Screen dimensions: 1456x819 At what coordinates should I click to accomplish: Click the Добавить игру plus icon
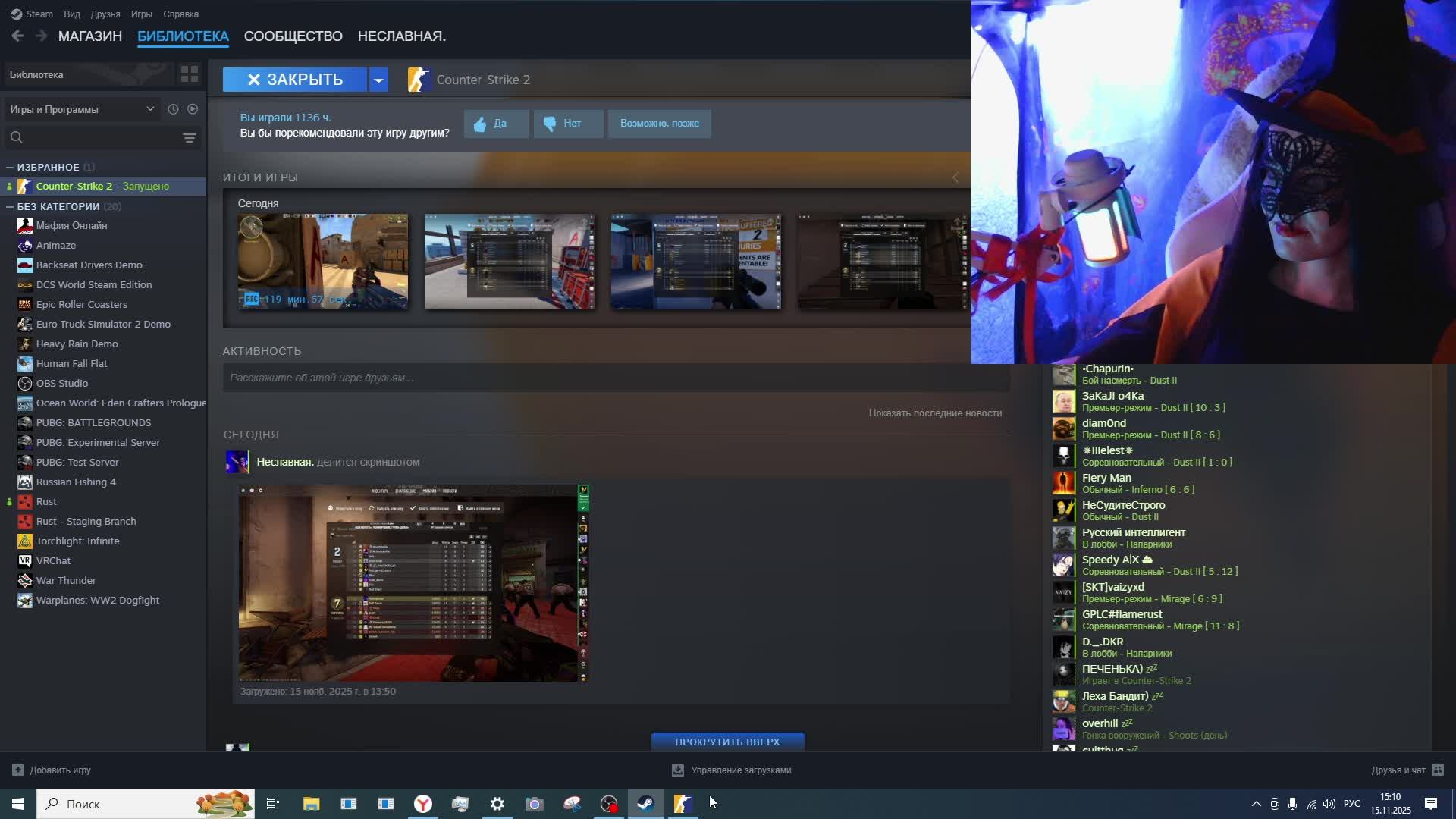(18, 770)
